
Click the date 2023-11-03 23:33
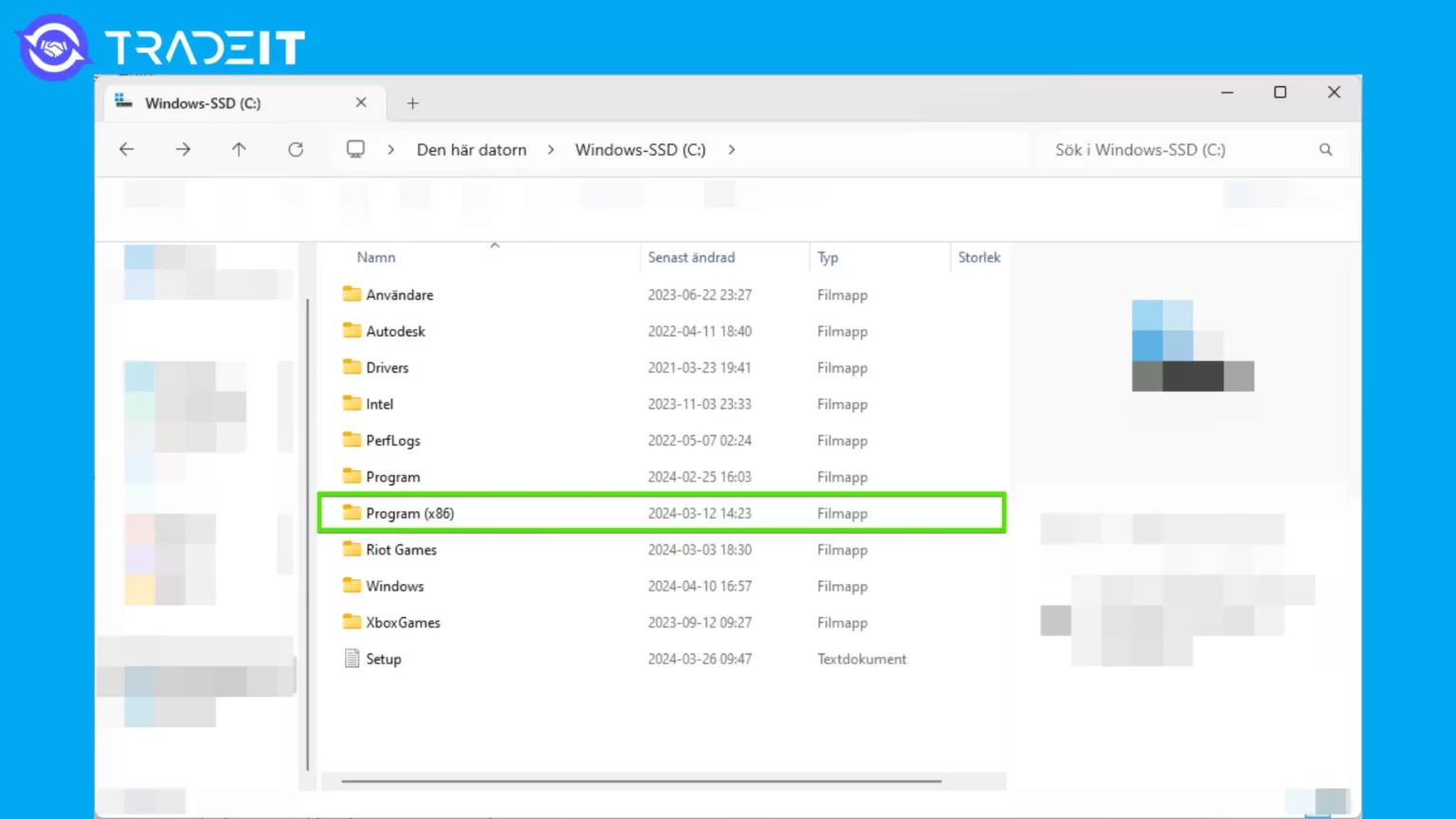(700, 404)
